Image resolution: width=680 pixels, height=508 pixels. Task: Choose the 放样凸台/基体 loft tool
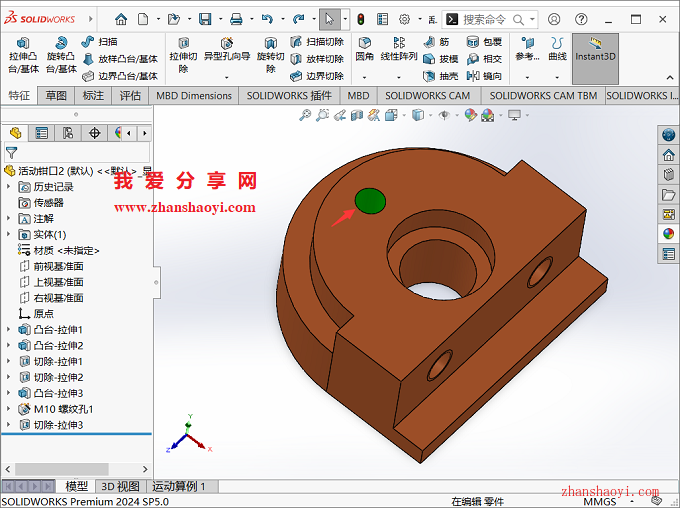coord(120,59)
